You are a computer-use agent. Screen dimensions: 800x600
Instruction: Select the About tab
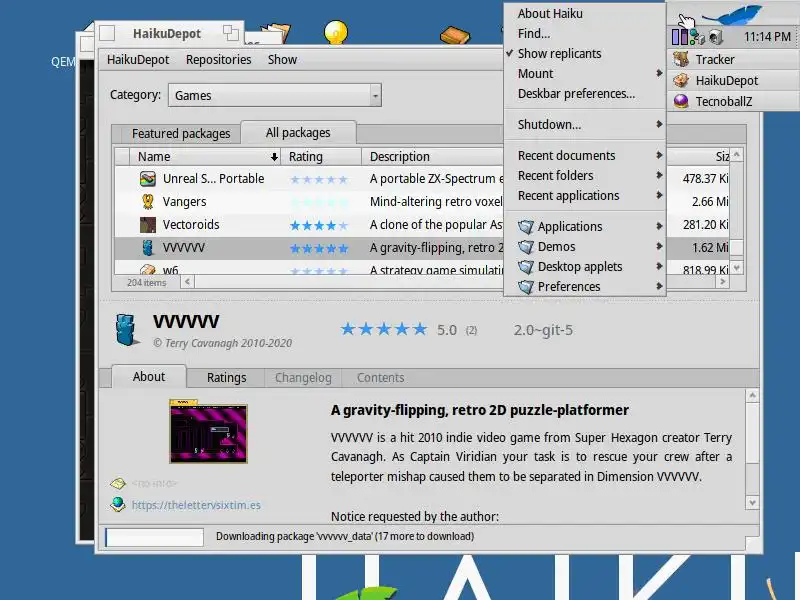click(x=148, y=377)
